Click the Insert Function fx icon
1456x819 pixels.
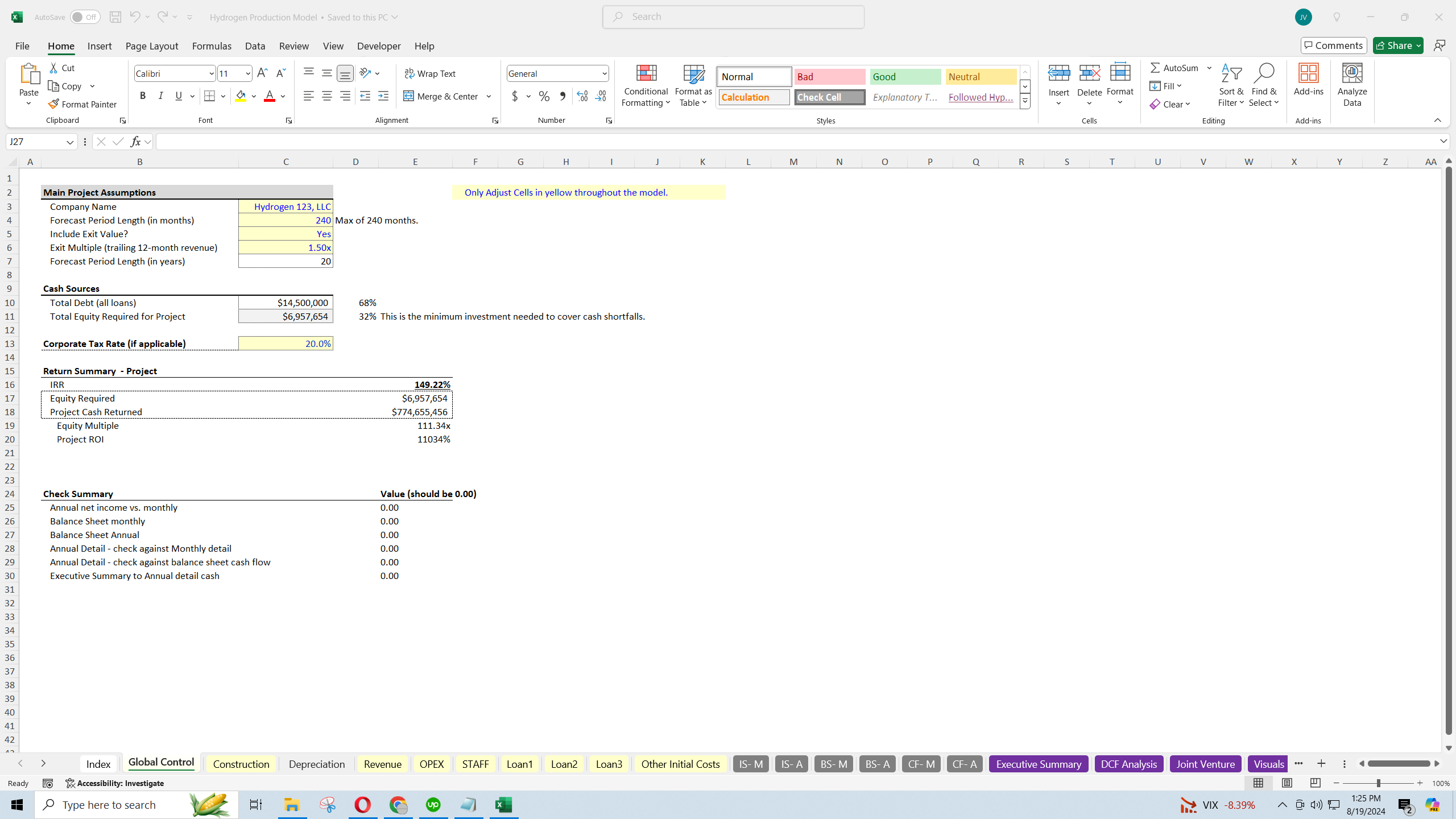click(135, 142)
